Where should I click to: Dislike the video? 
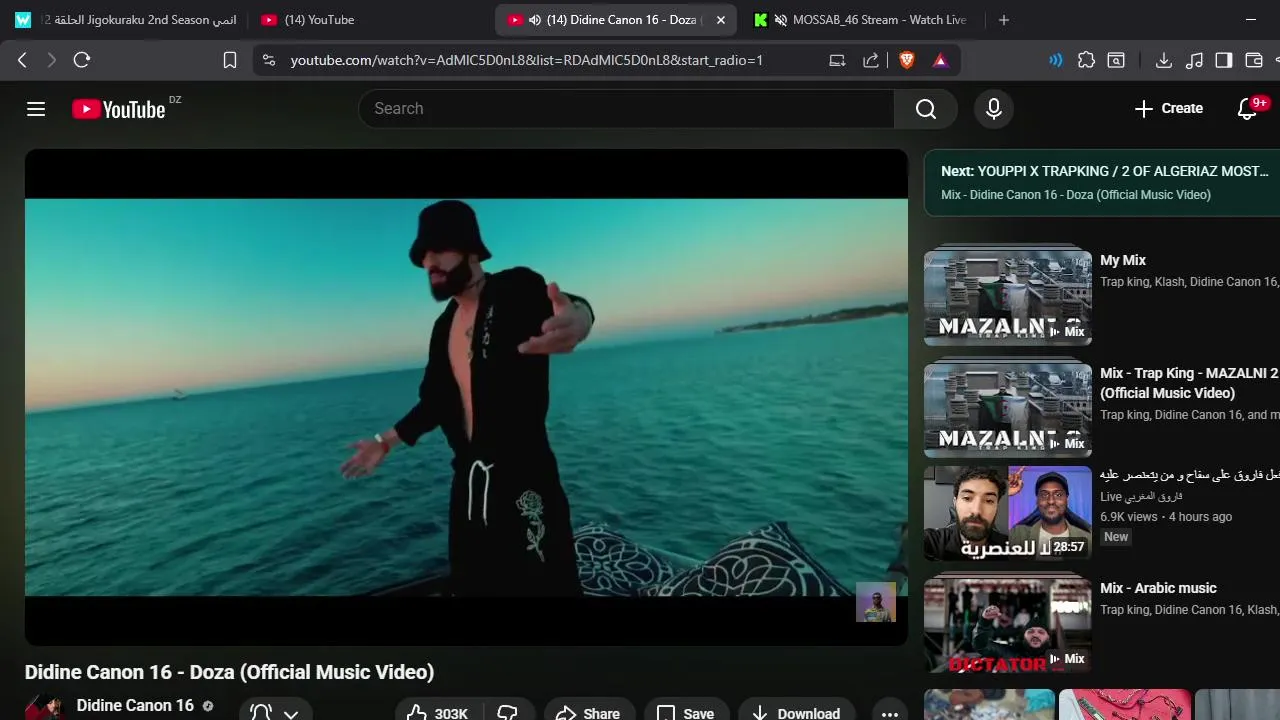click(508, 712)
